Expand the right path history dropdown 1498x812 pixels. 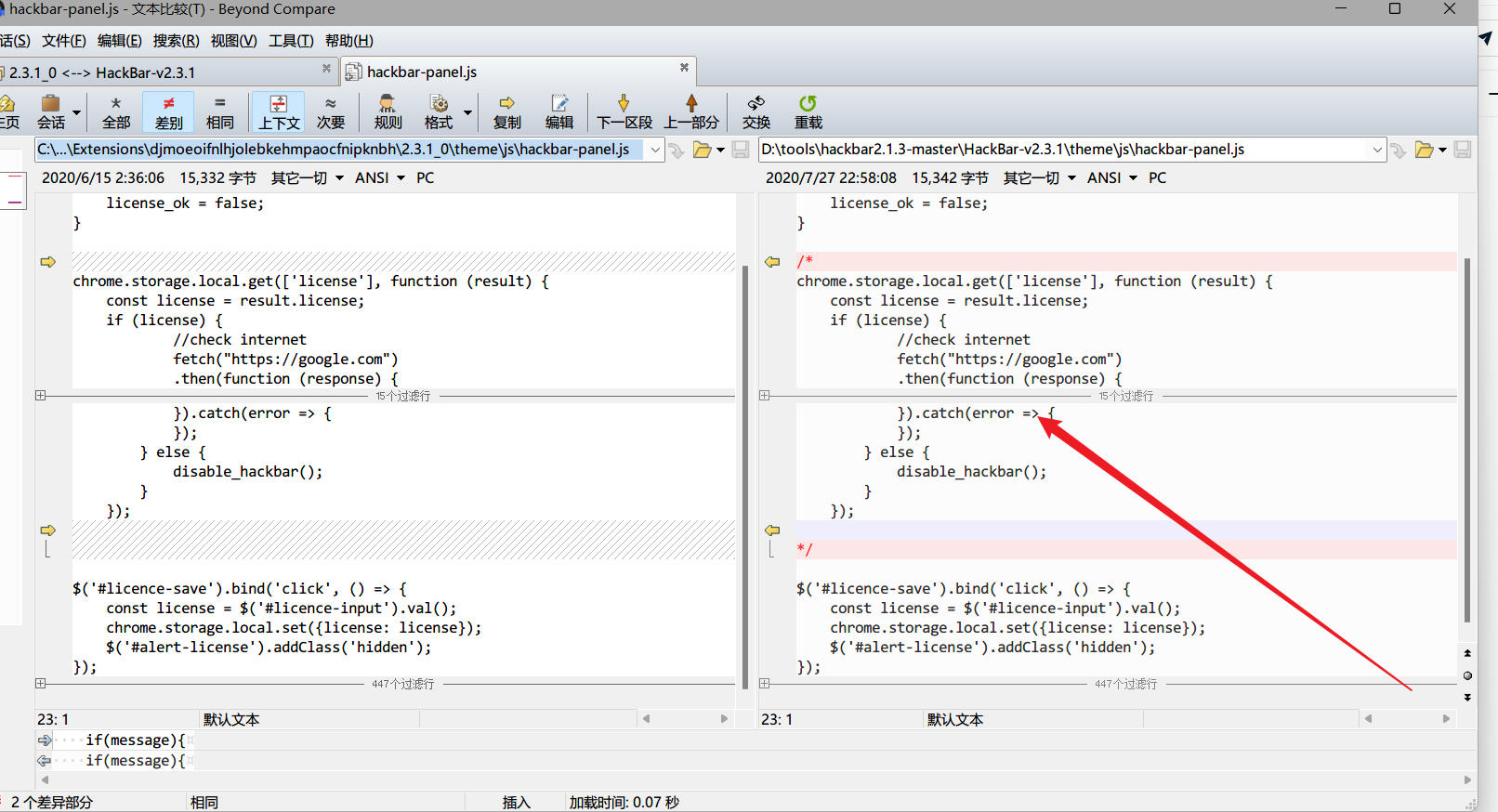(1377, 150)
